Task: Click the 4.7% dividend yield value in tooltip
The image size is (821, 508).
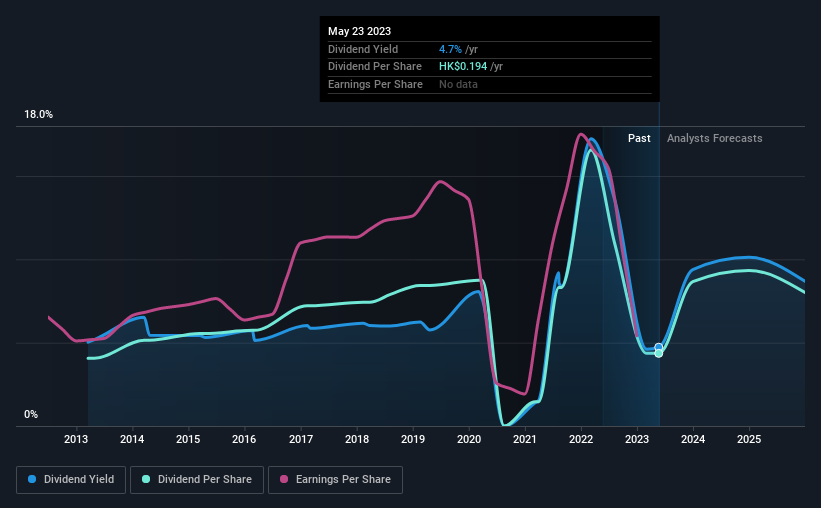Action: coord(450,49)
